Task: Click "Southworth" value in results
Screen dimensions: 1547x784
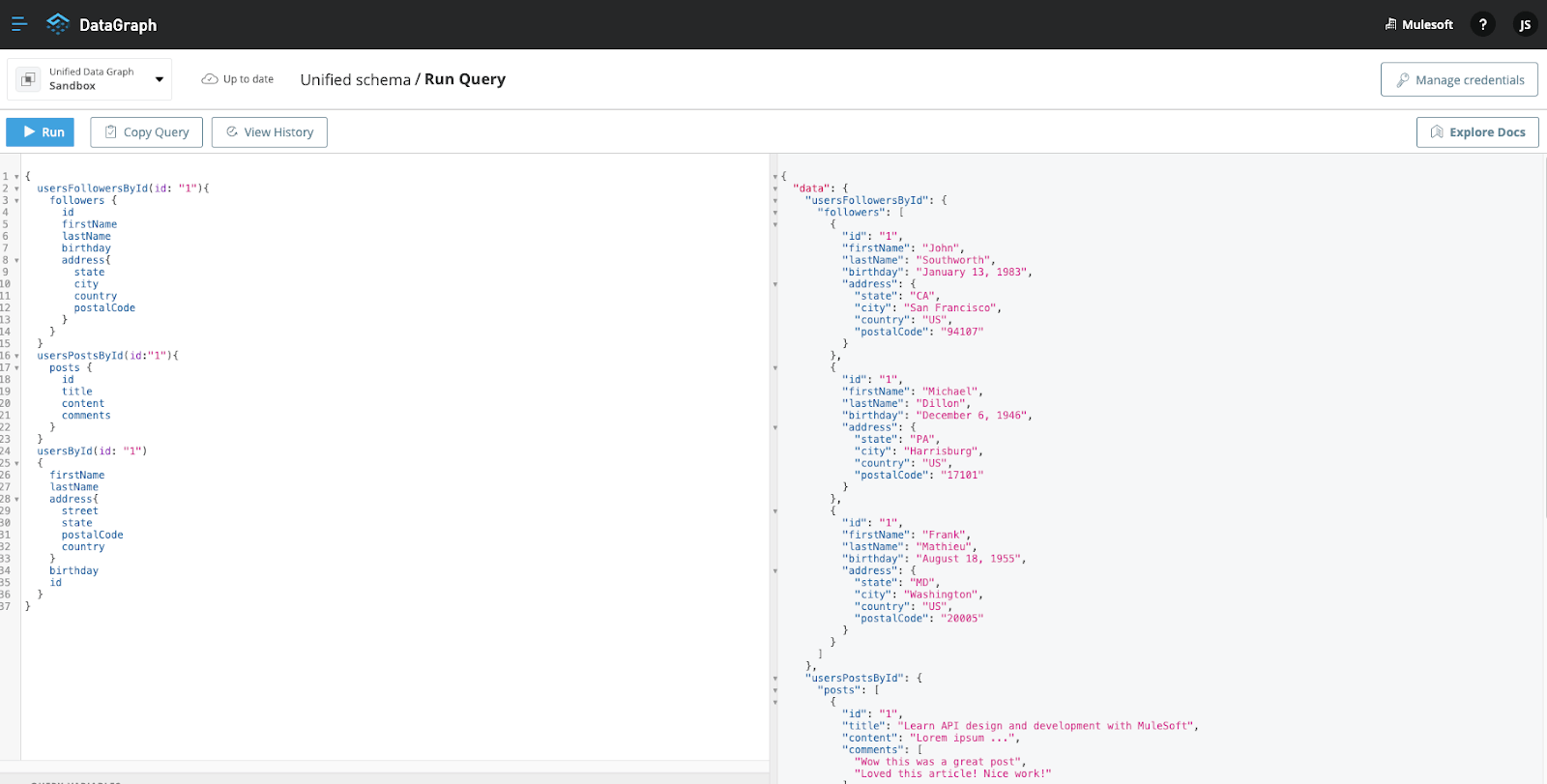Action: click(x=953, y=260)
